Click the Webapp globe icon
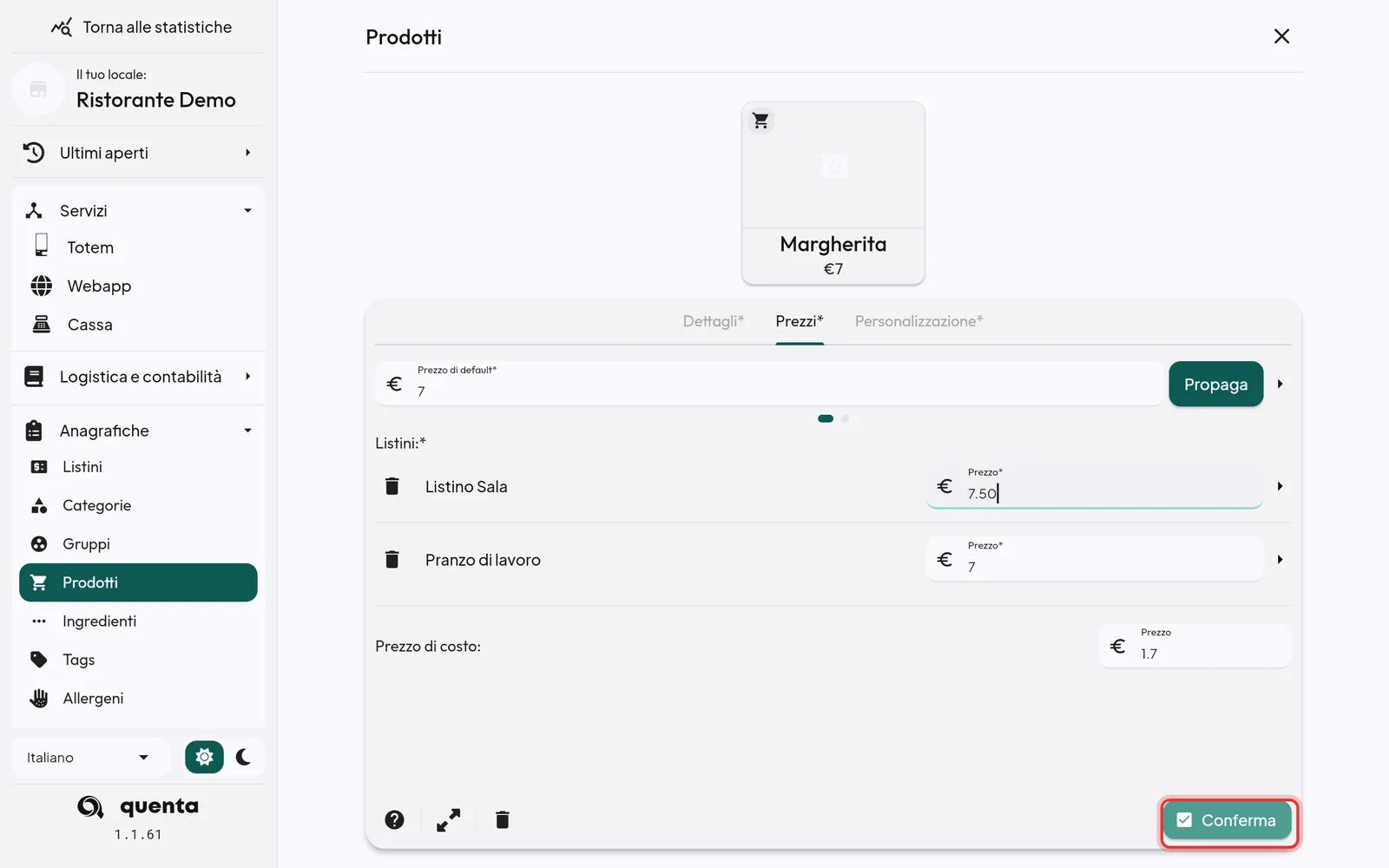Viewport: 1389px width, 868px height. point(41,286)
